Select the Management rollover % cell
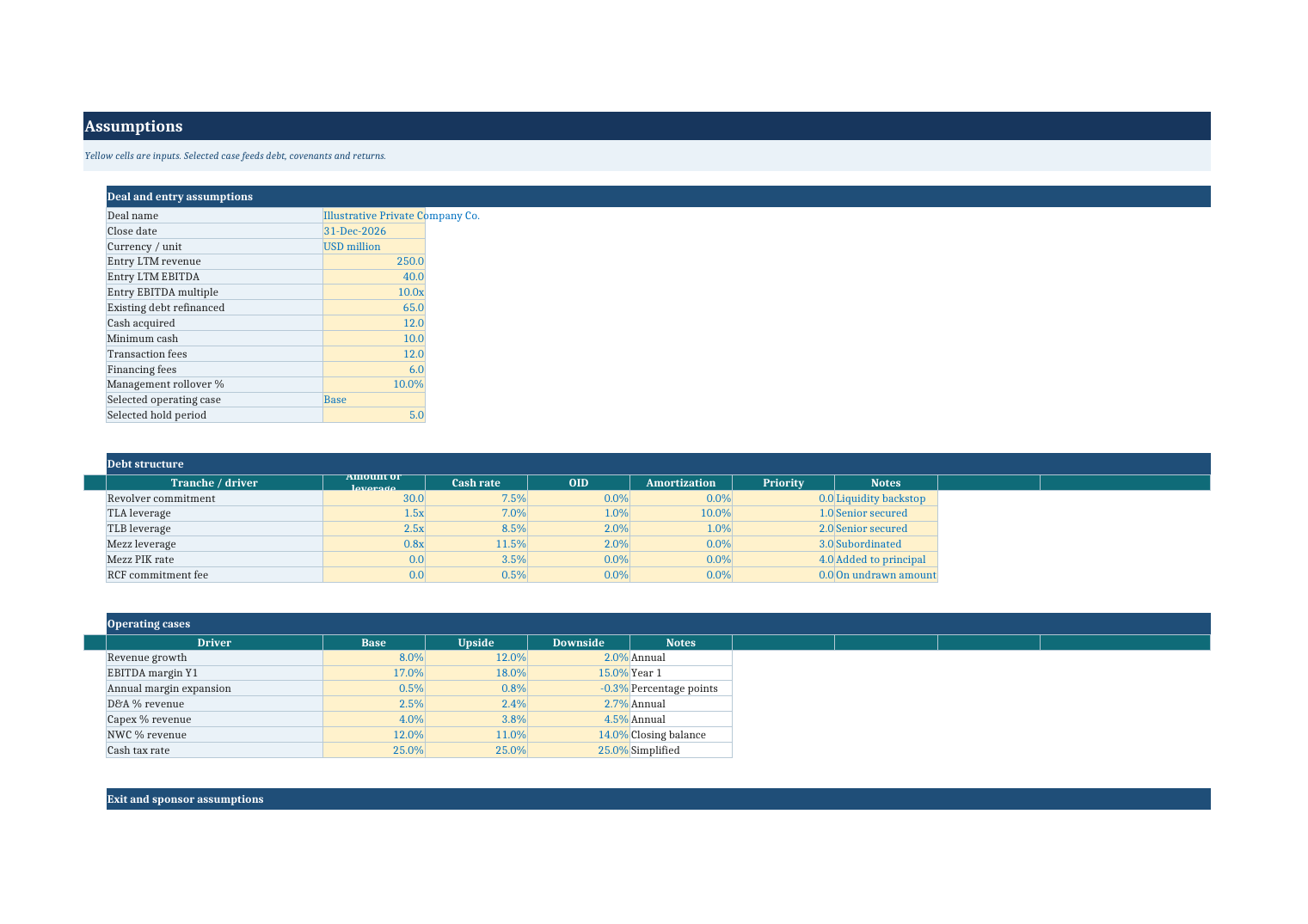This screenshot has width=1308, height=924. (x=374, y=384)
